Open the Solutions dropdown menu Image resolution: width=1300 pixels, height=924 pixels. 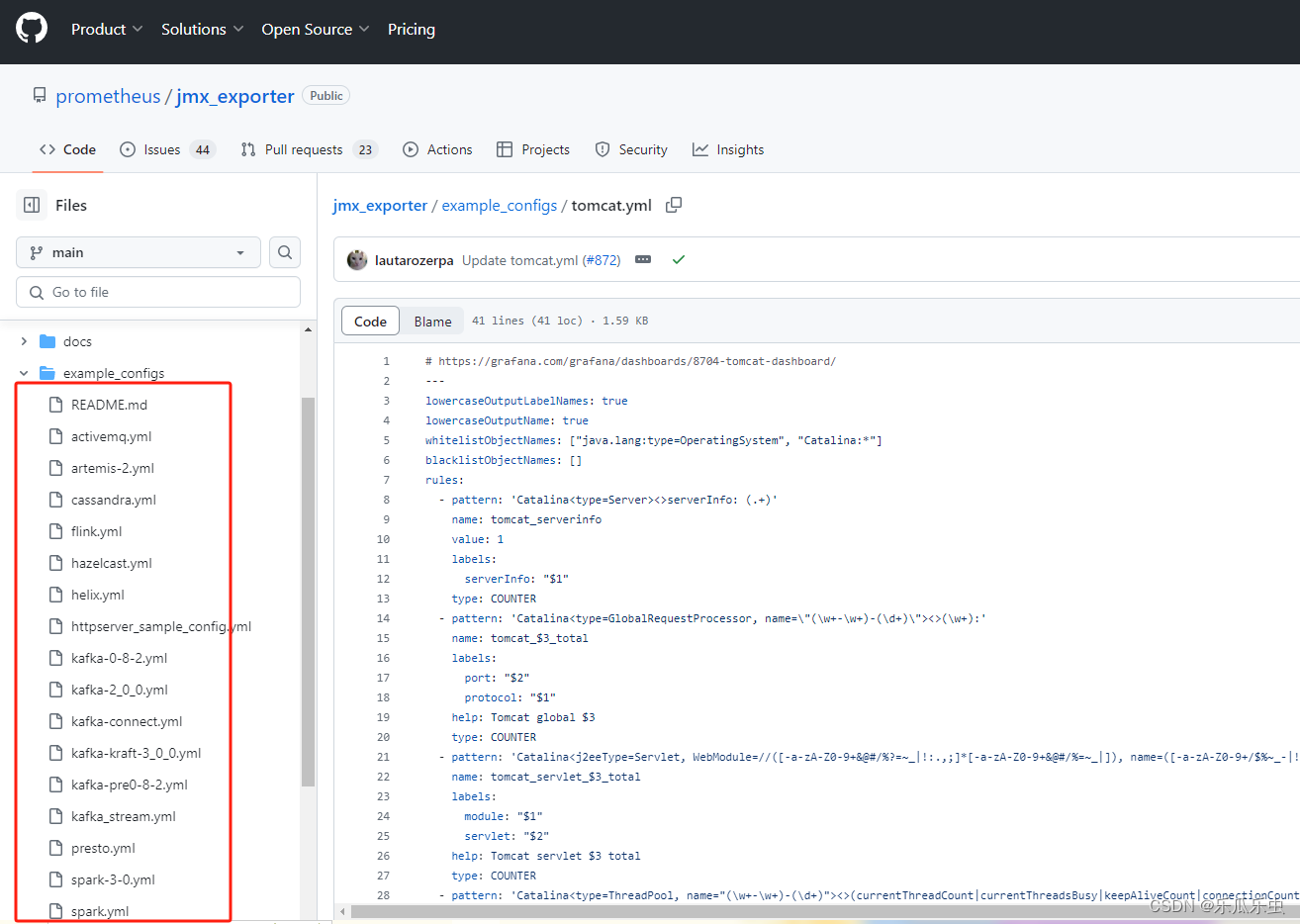[x=203, y=29]
